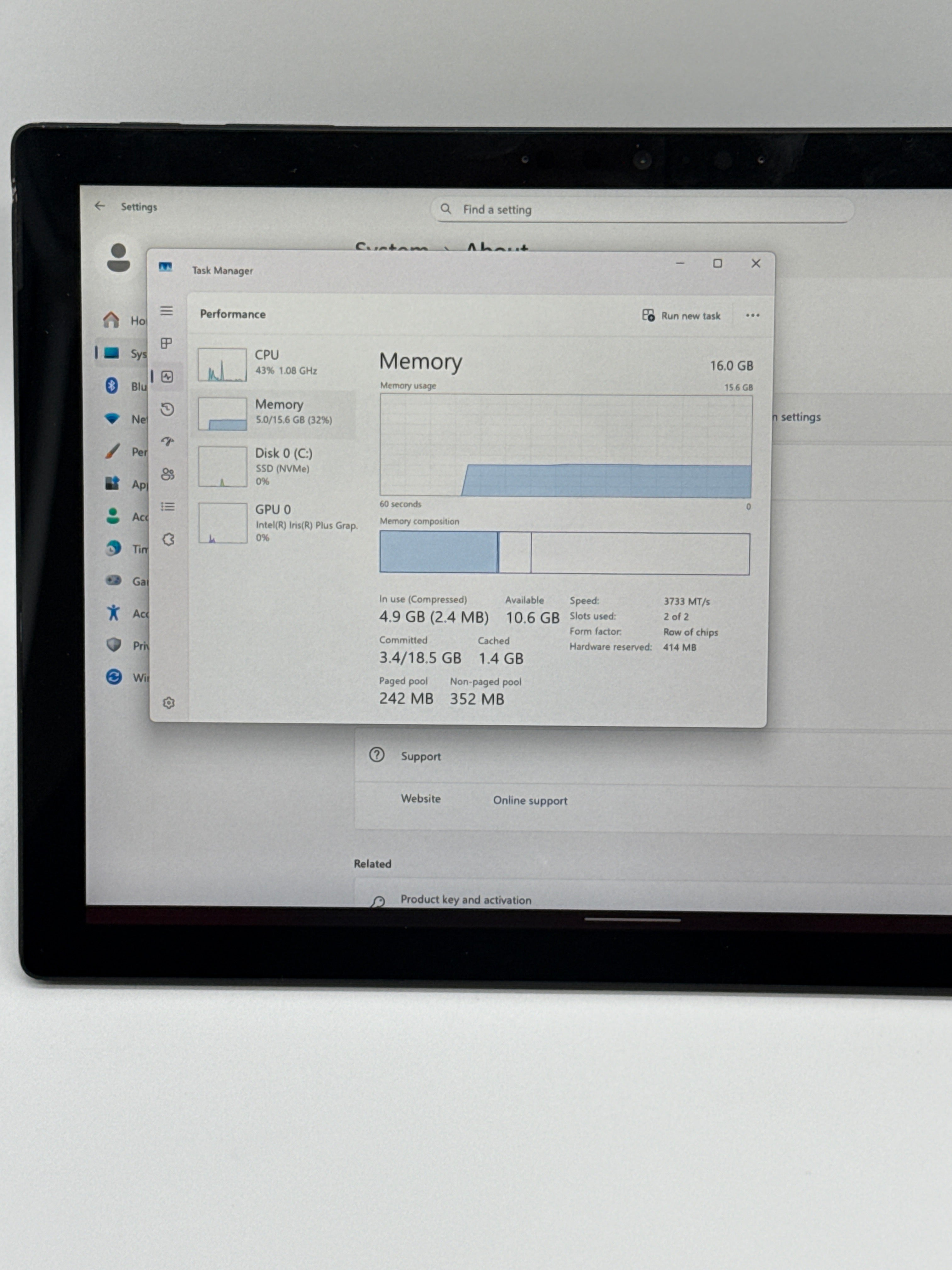Open Gaming in Settings sidebar
The height and width of the screenshot is (1270, 952).
point(127,581)
